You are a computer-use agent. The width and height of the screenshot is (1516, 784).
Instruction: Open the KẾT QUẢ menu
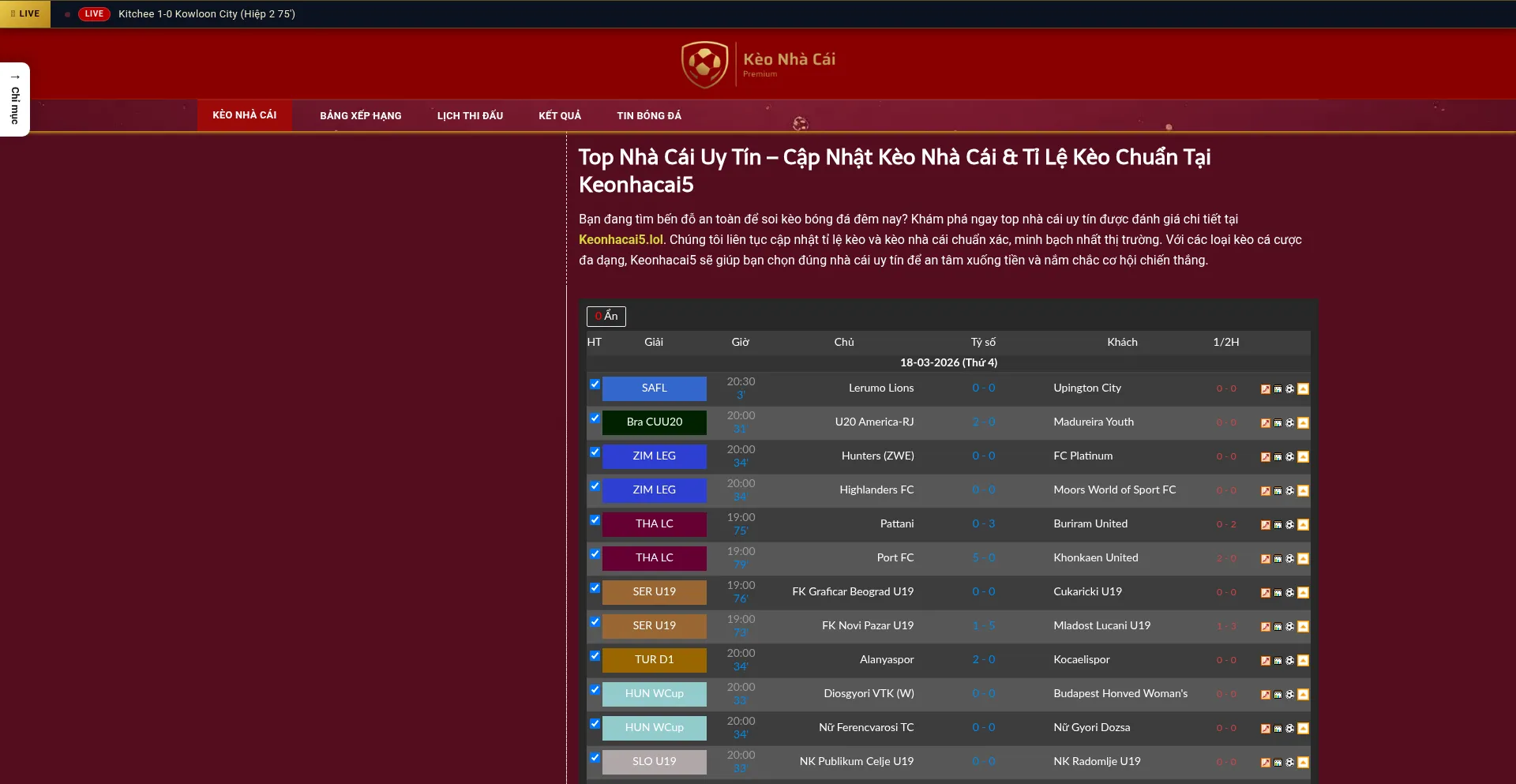[560, 115]
